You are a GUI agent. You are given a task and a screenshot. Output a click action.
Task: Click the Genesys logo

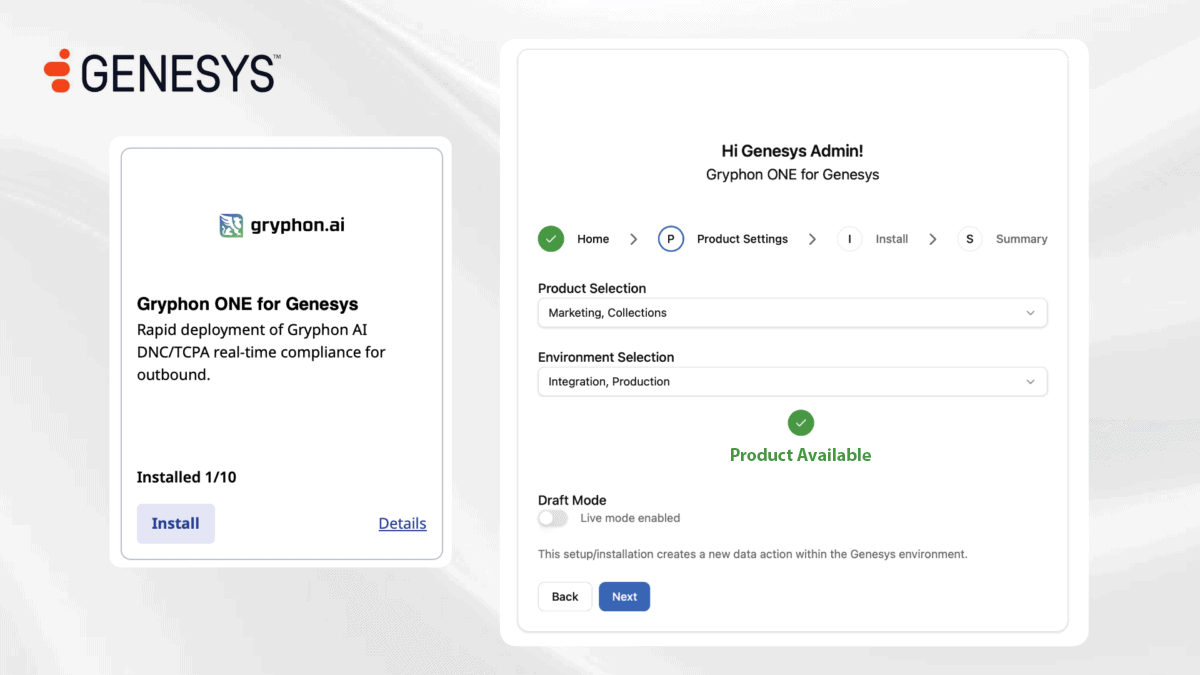(x=161, y=72)
